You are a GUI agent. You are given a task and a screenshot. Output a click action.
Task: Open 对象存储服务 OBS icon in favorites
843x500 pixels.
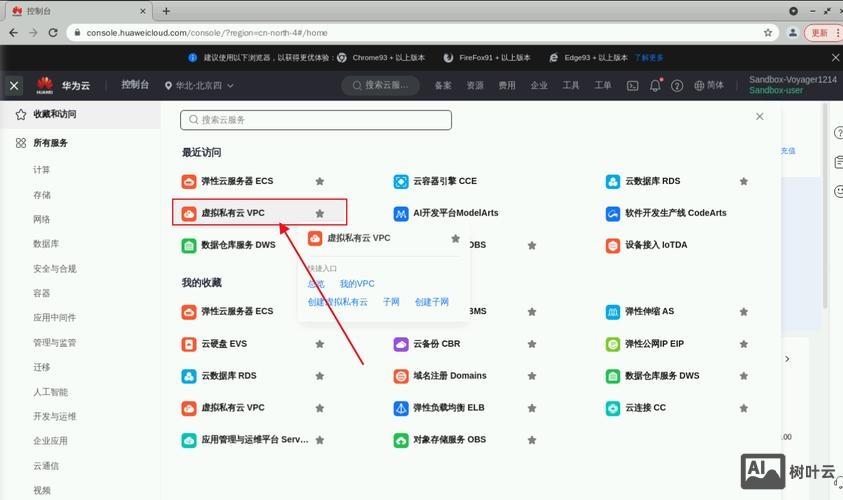point(401,440)
